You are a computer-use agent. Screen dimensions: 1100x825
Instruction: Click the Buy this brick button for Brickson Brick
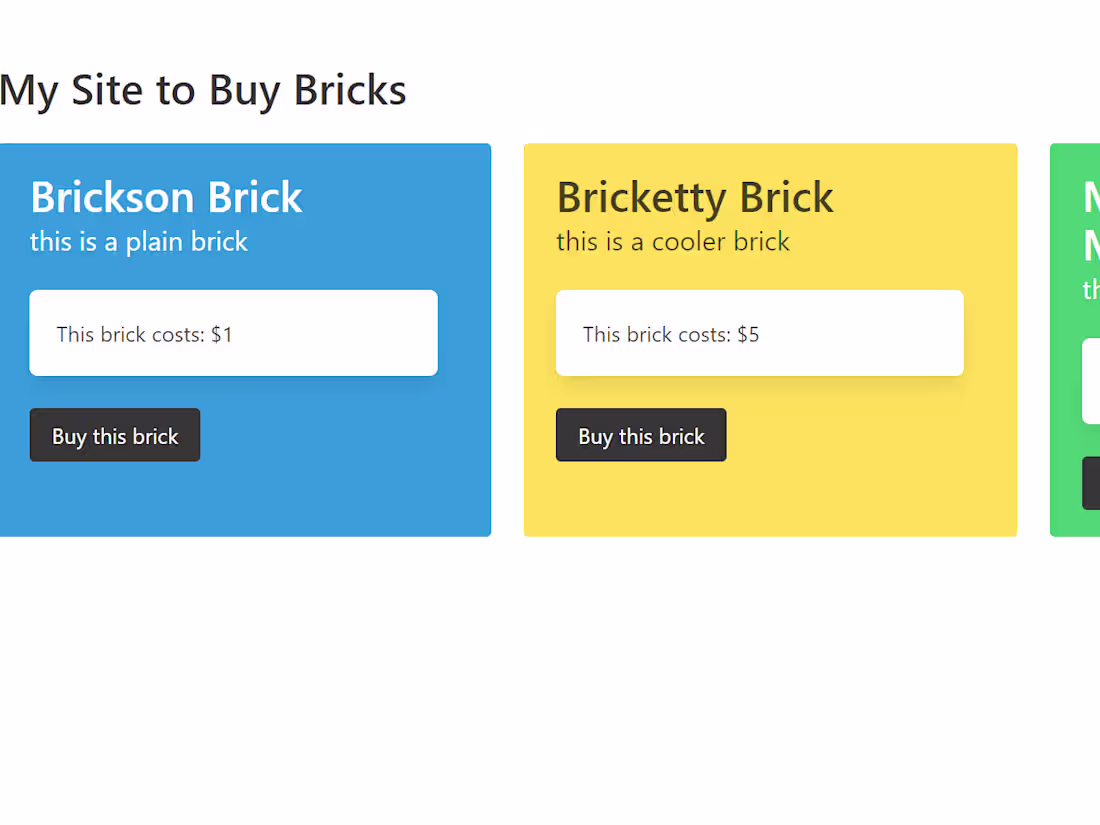pyautogui.click(x=114, y=435)
